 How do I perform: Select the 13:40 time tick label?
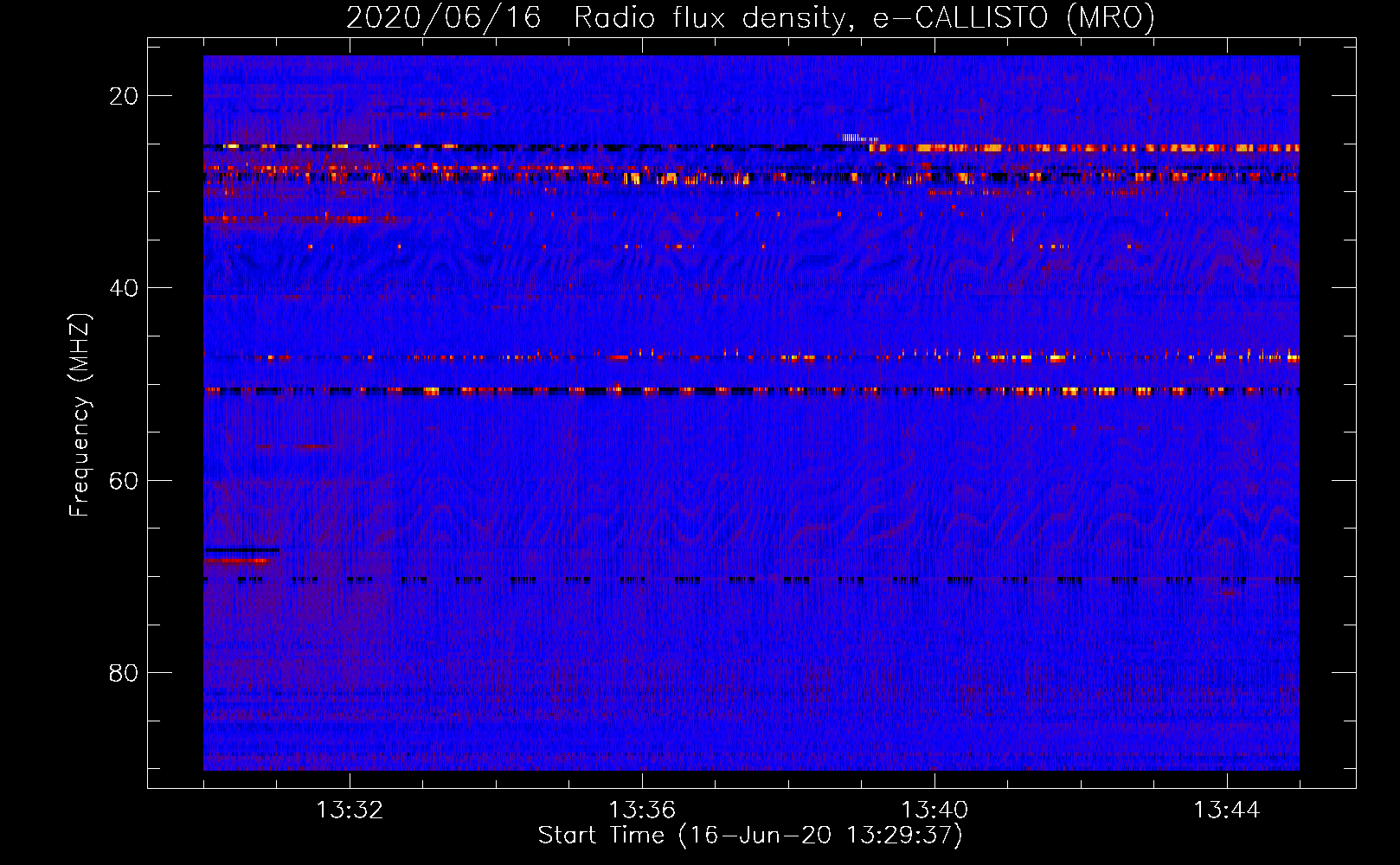point(934,811)
